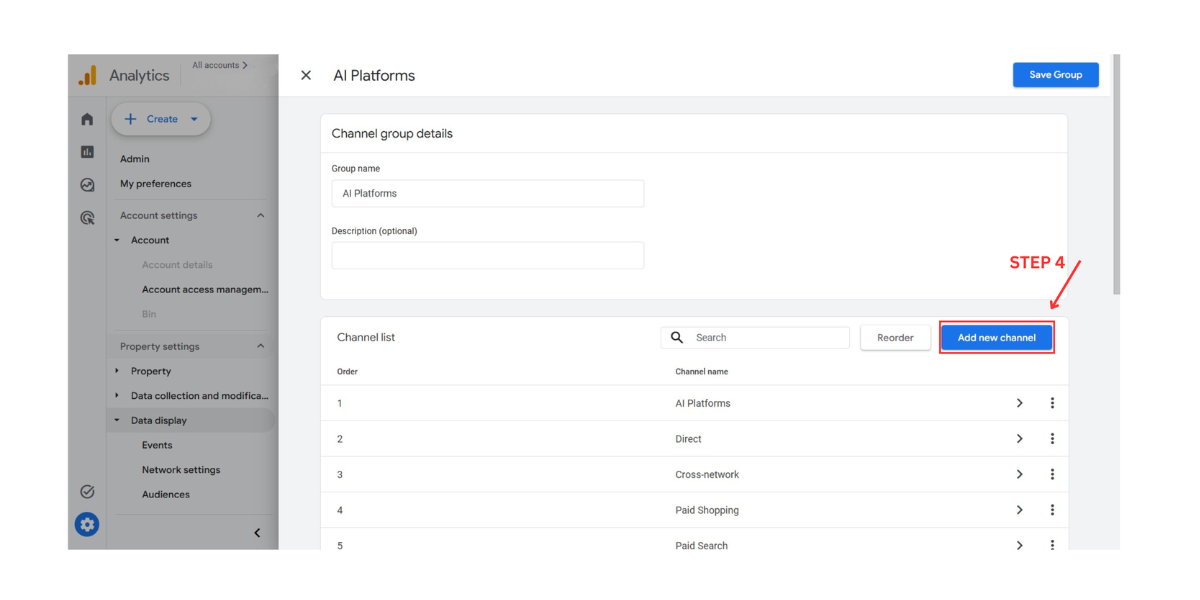This screenshot has height=600, width=1200.
Task: Open more options for Direct row
Action: tap(1052, 439)
